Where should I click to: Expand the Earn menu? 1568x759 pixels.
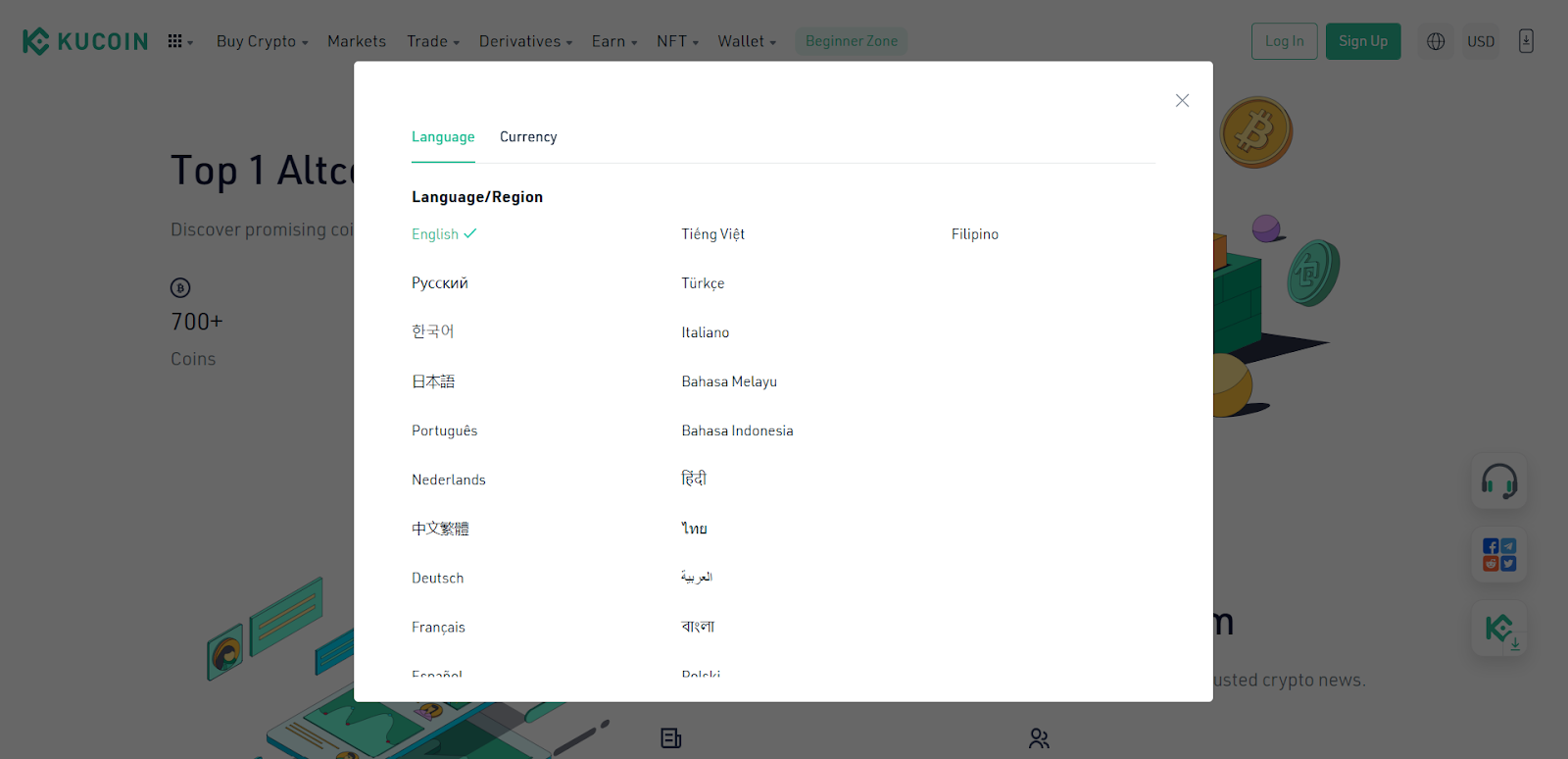pyautogui.click(x=614, y=41)
